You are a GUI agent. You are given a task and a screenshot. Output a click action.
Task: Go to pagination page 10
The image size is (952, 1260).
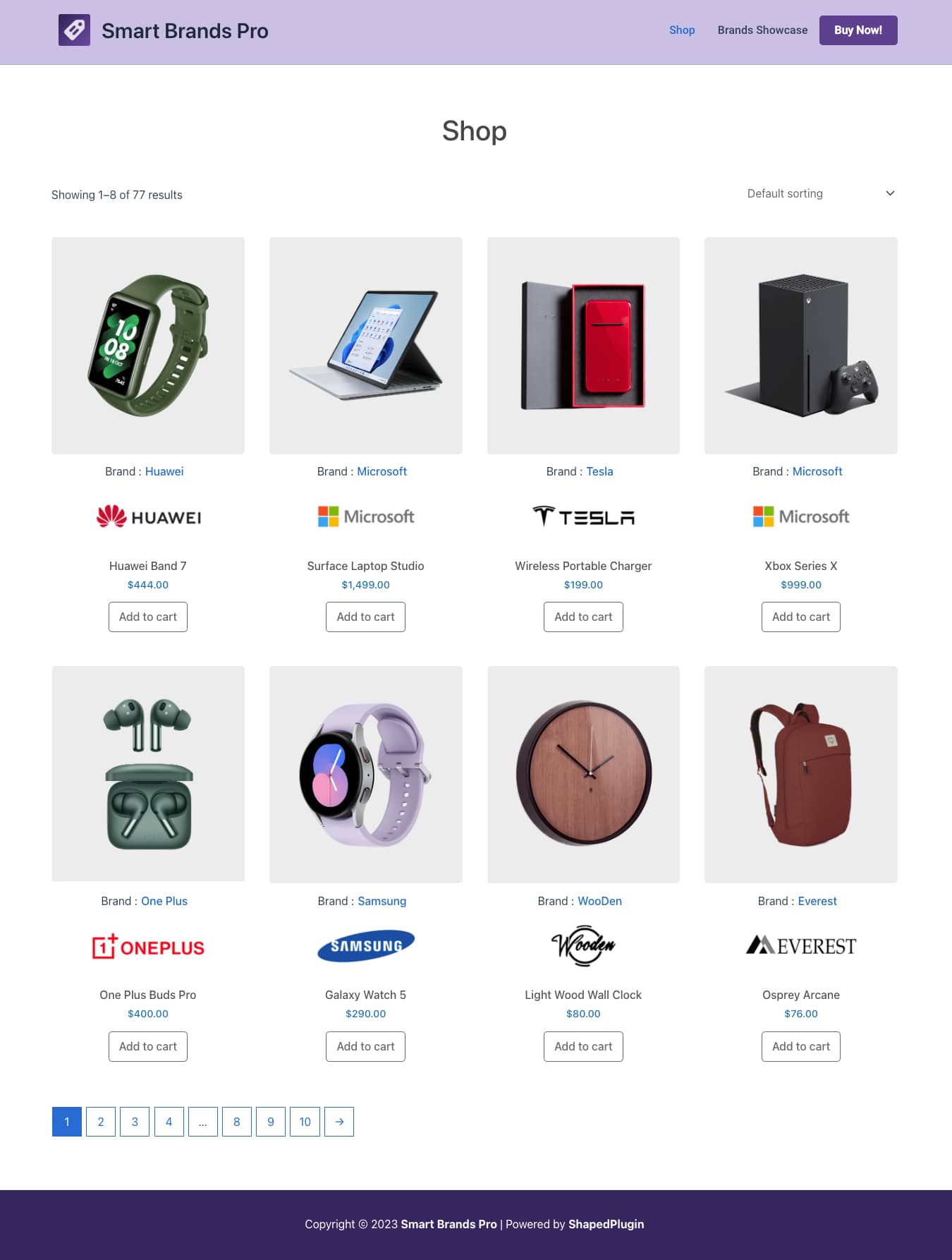305,1122
